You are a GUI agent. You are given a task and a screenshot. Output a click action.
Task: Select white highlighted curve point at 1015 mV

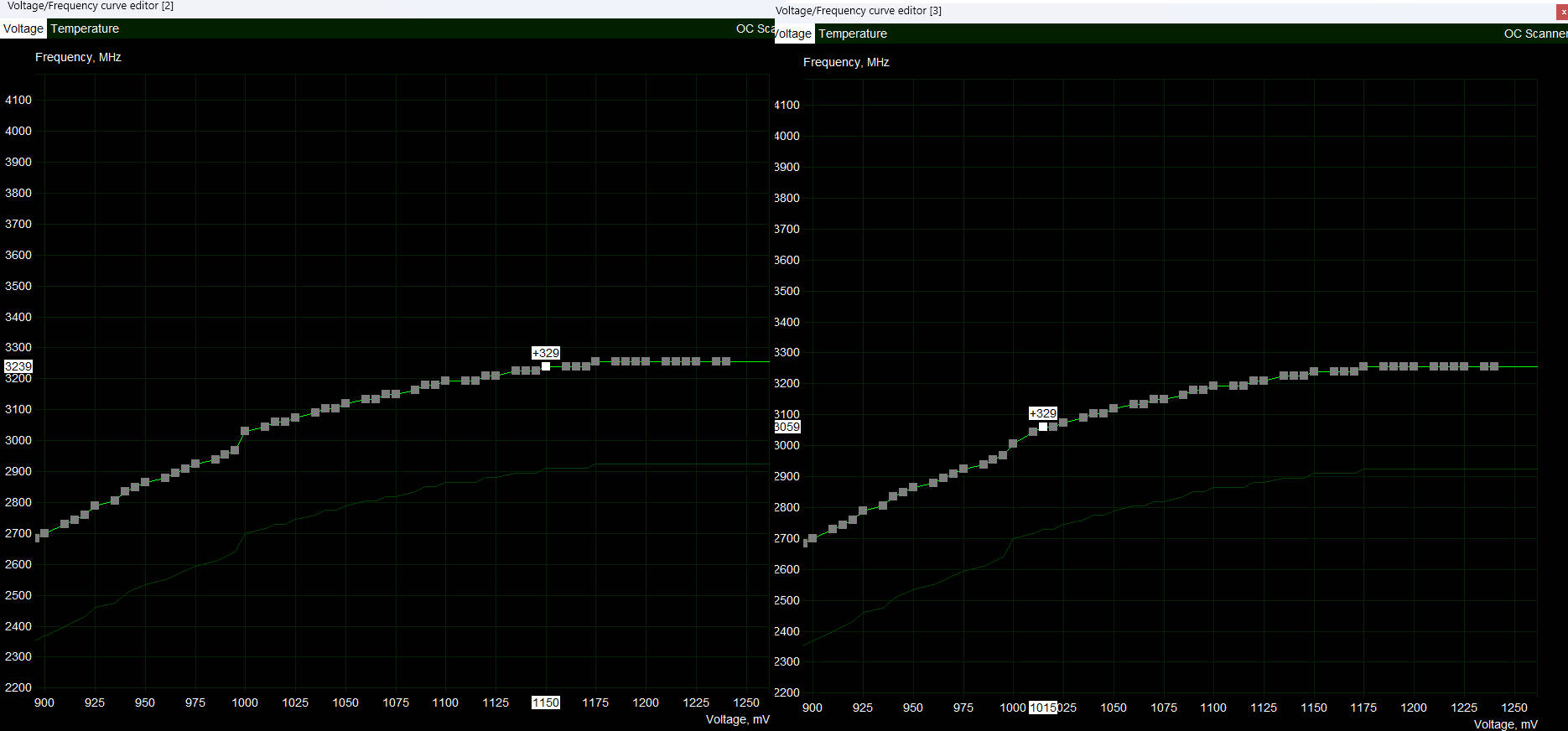tap(1043, 427)
